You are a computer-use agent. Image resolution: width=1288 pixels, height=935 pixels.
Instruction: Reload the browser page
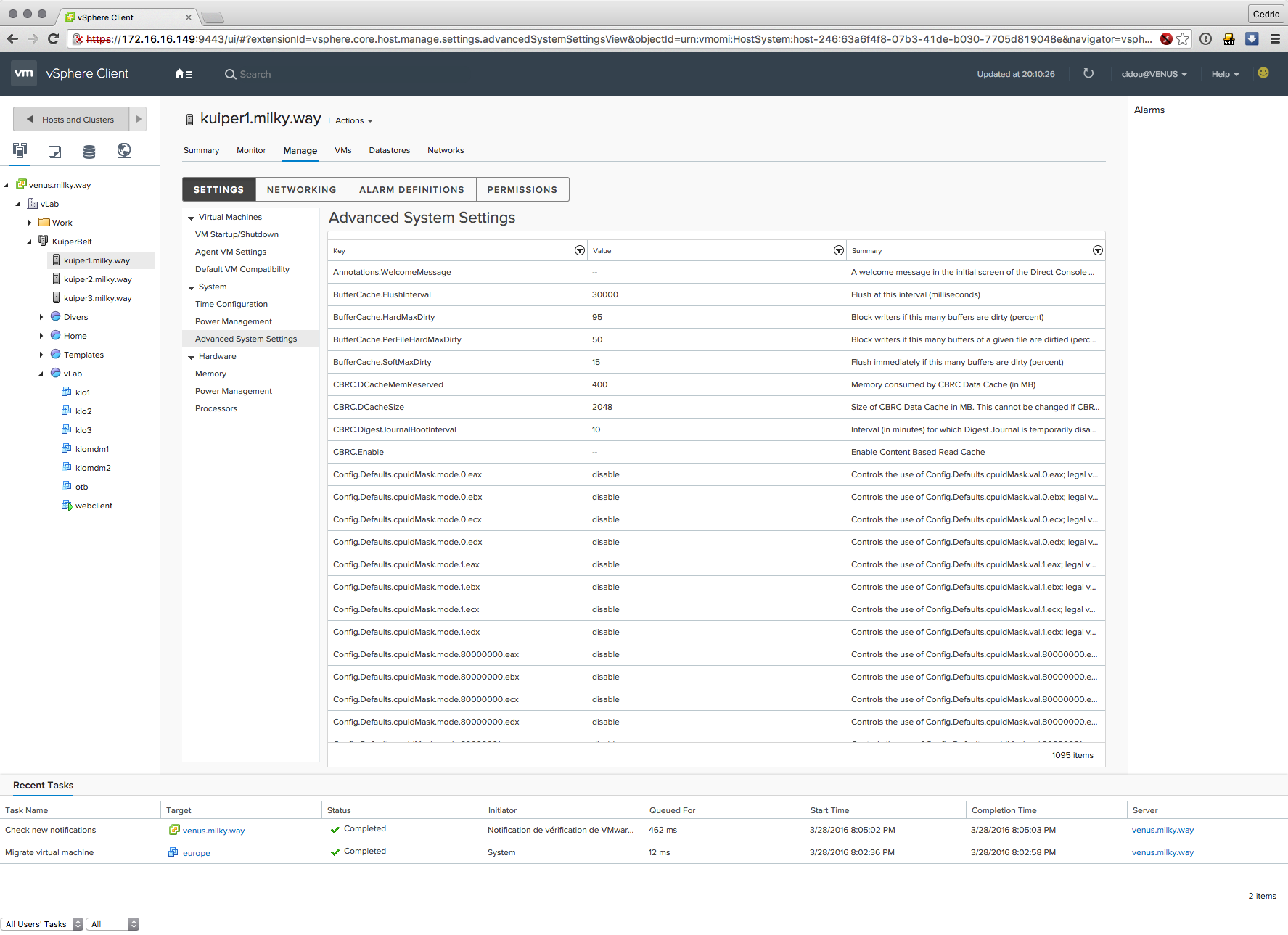click(x=53, y=38)
